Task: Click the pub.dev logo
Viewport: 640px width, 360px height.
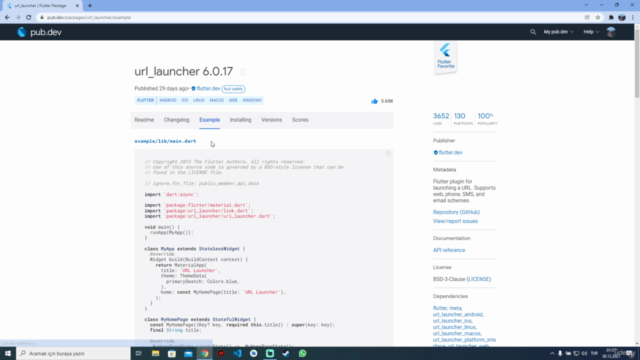Action: coord(39,32)
